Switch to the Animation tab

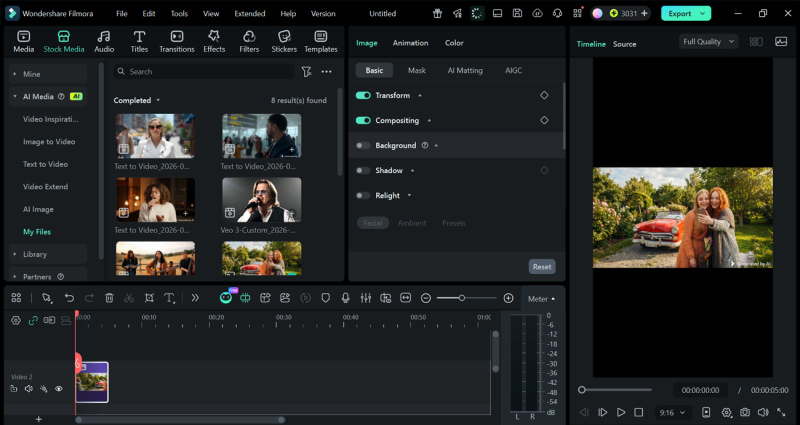point(410,43)
